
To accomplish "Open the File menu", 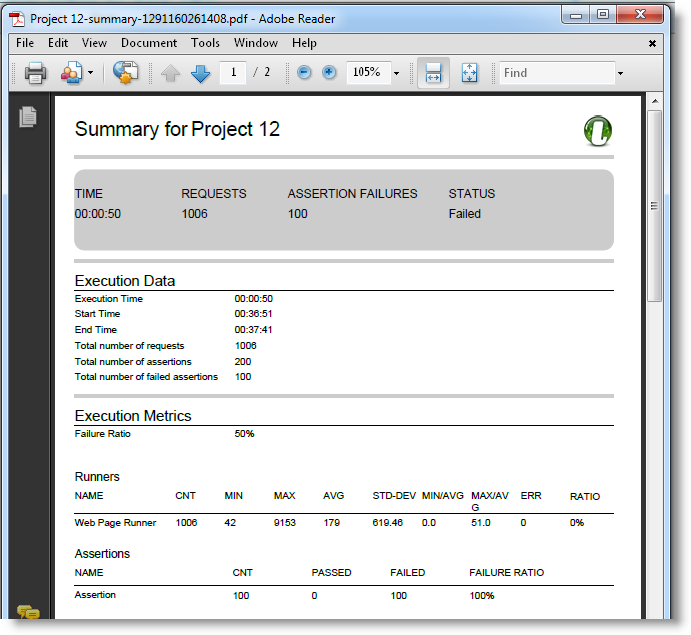I will click(25, 43).
